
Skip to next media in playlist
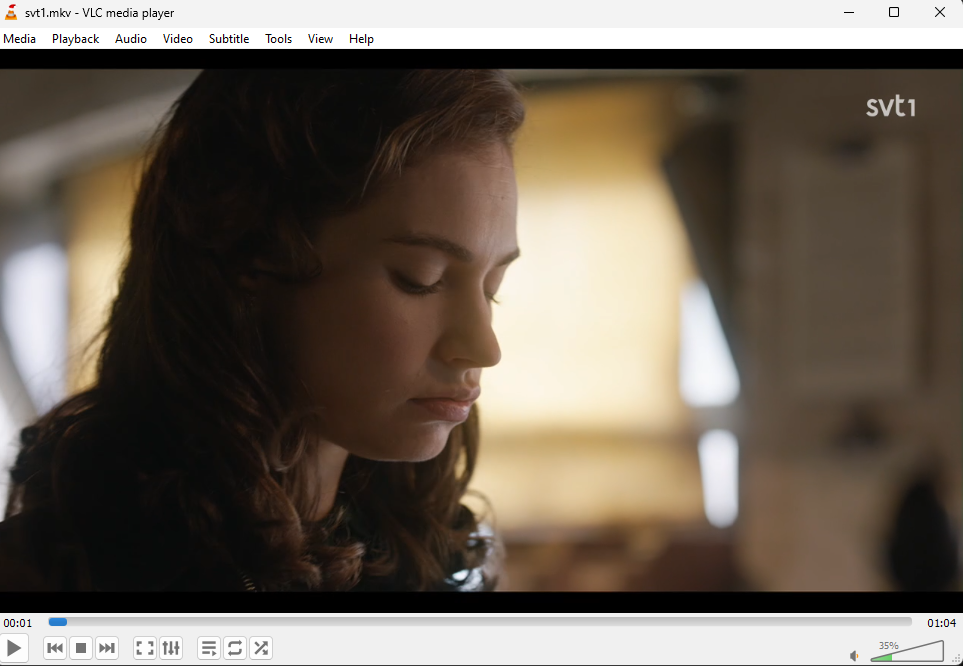[x=106, y=648]
